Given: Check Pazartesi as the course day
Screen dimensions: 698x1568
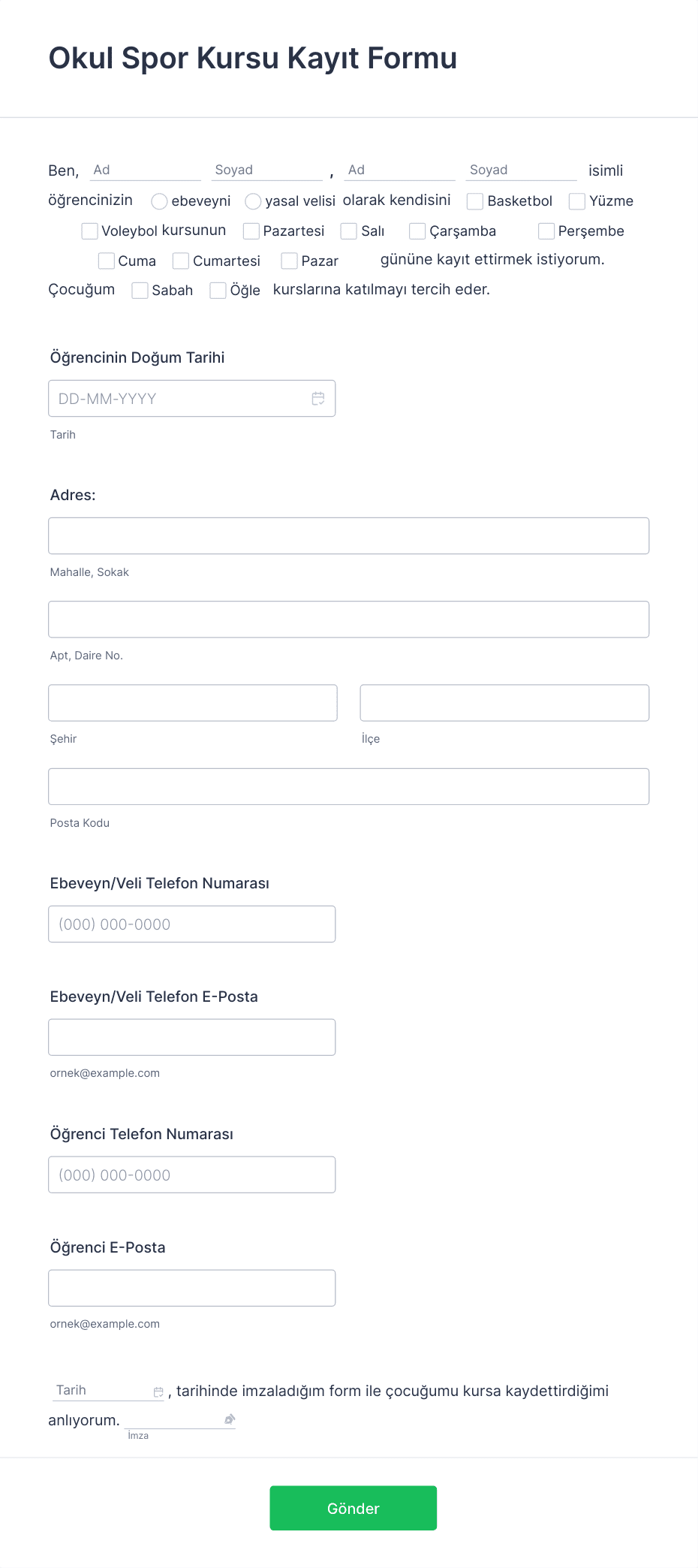Looking at the screenshot, I should pyautogui.click(x=251, y=231).
